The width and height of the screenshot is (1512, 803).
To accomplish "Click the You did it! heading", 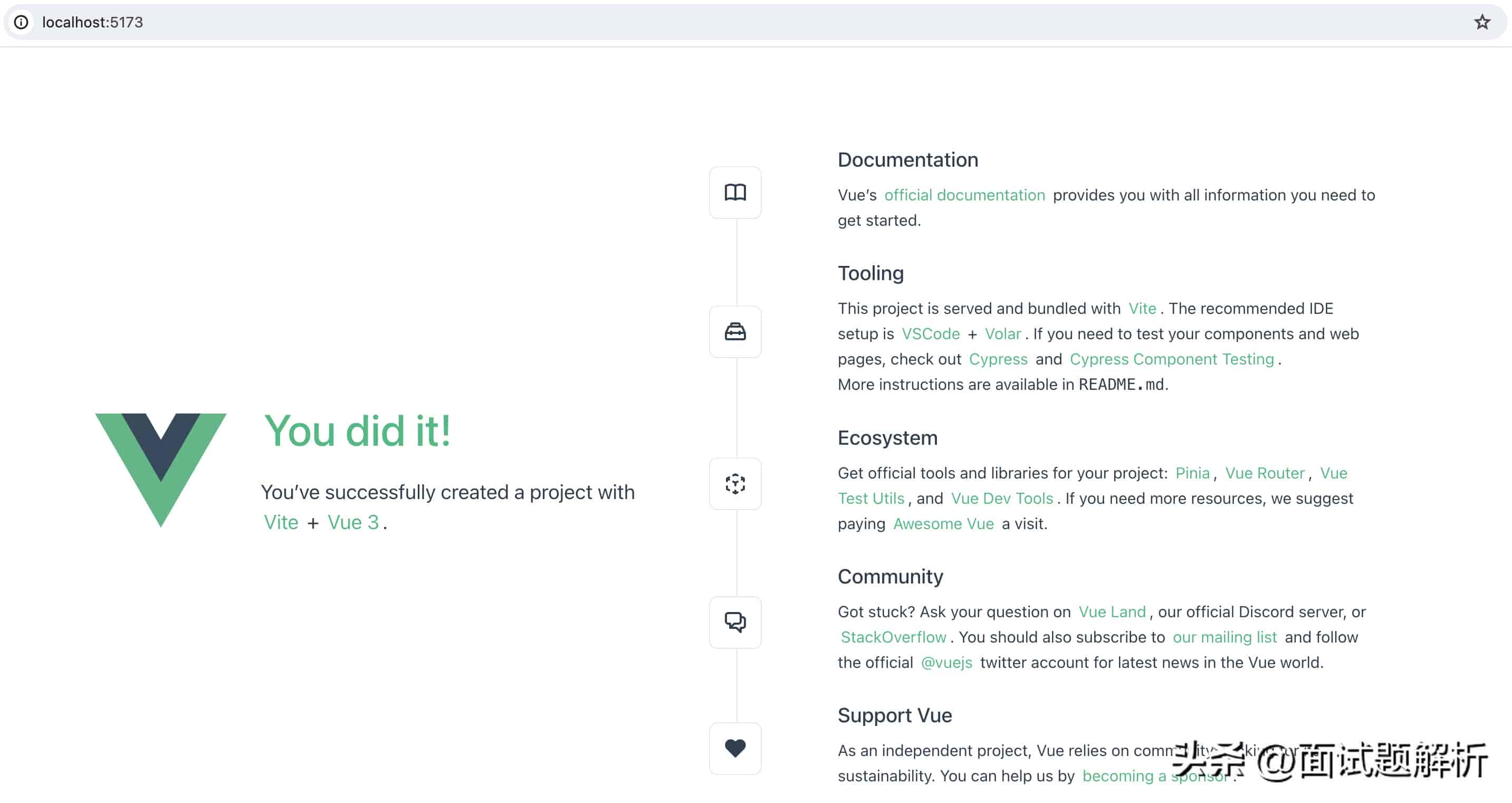I will coord(358,431).
